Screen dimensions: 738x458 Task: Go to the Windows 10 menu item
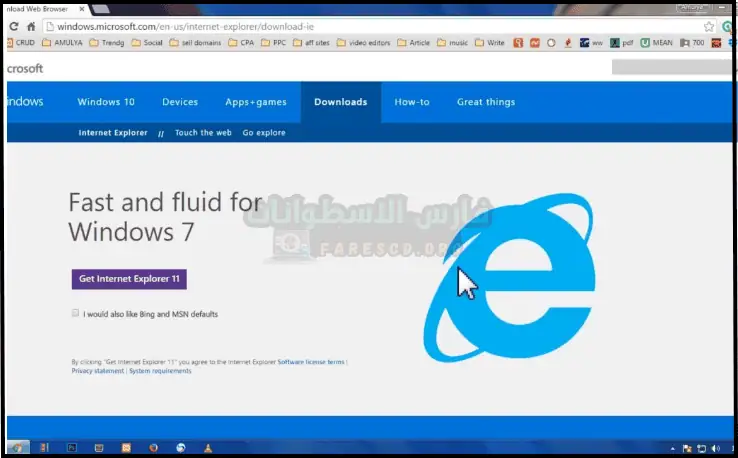pos(106,102)
